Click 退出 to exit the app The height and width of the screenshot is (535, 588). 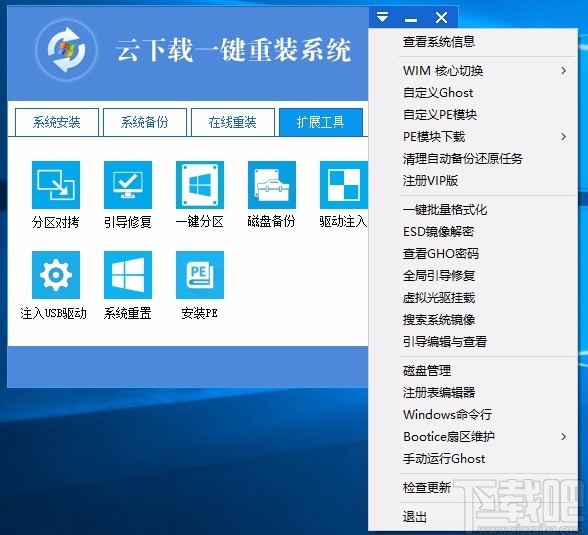coord(473,517)
